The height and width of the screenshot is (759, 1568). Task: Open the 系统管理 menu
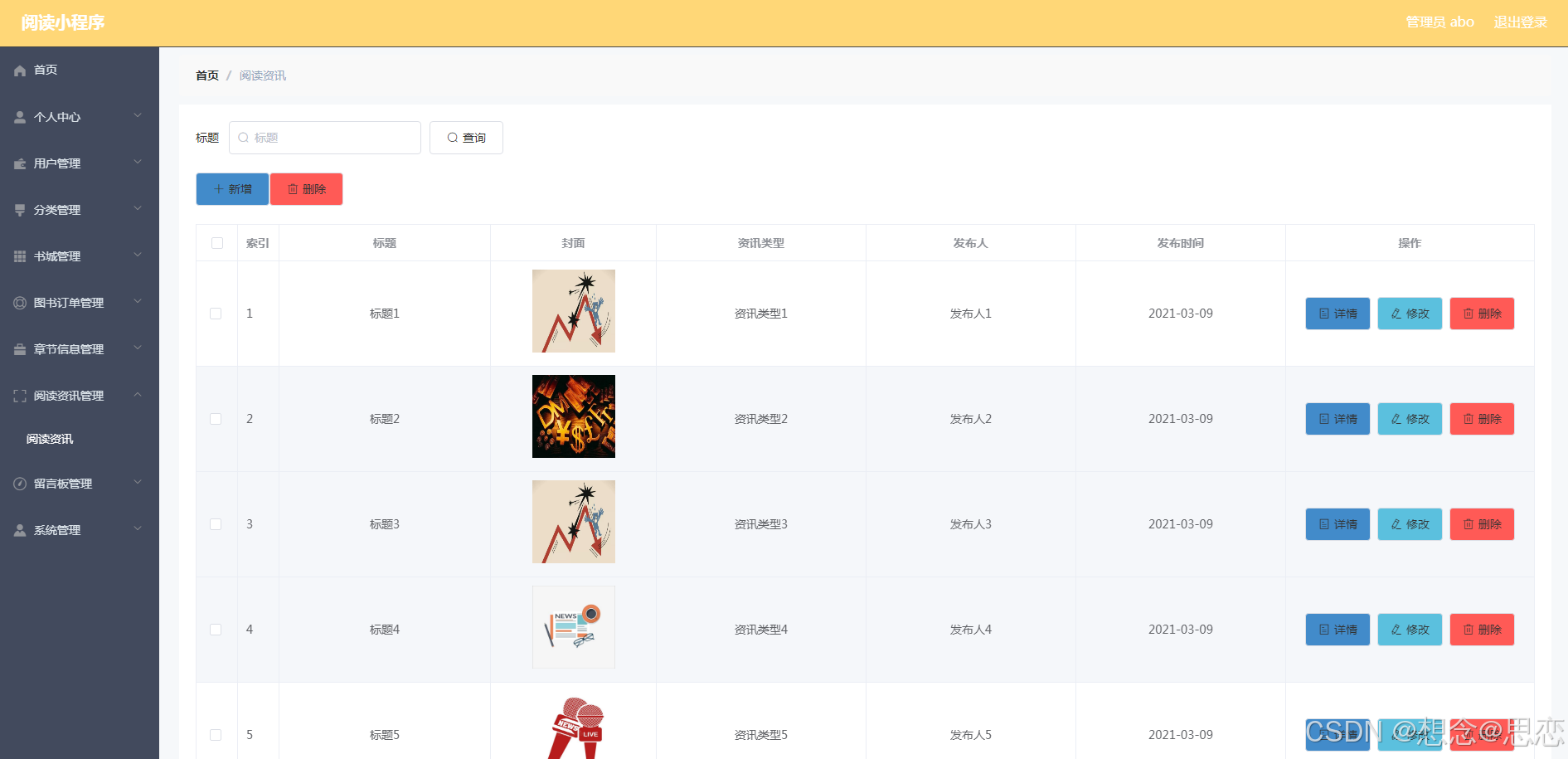point(80,530)
